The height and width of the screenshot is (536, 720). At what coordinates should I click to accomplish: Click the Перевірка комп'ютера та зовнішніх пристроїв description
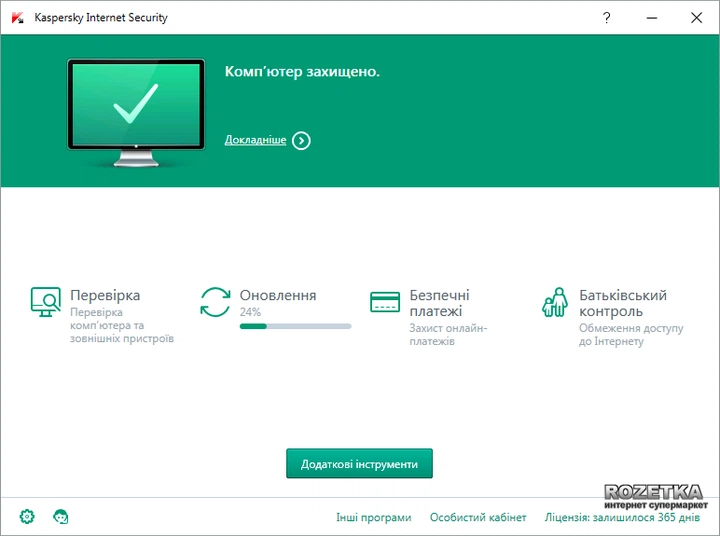coord(122,325)
